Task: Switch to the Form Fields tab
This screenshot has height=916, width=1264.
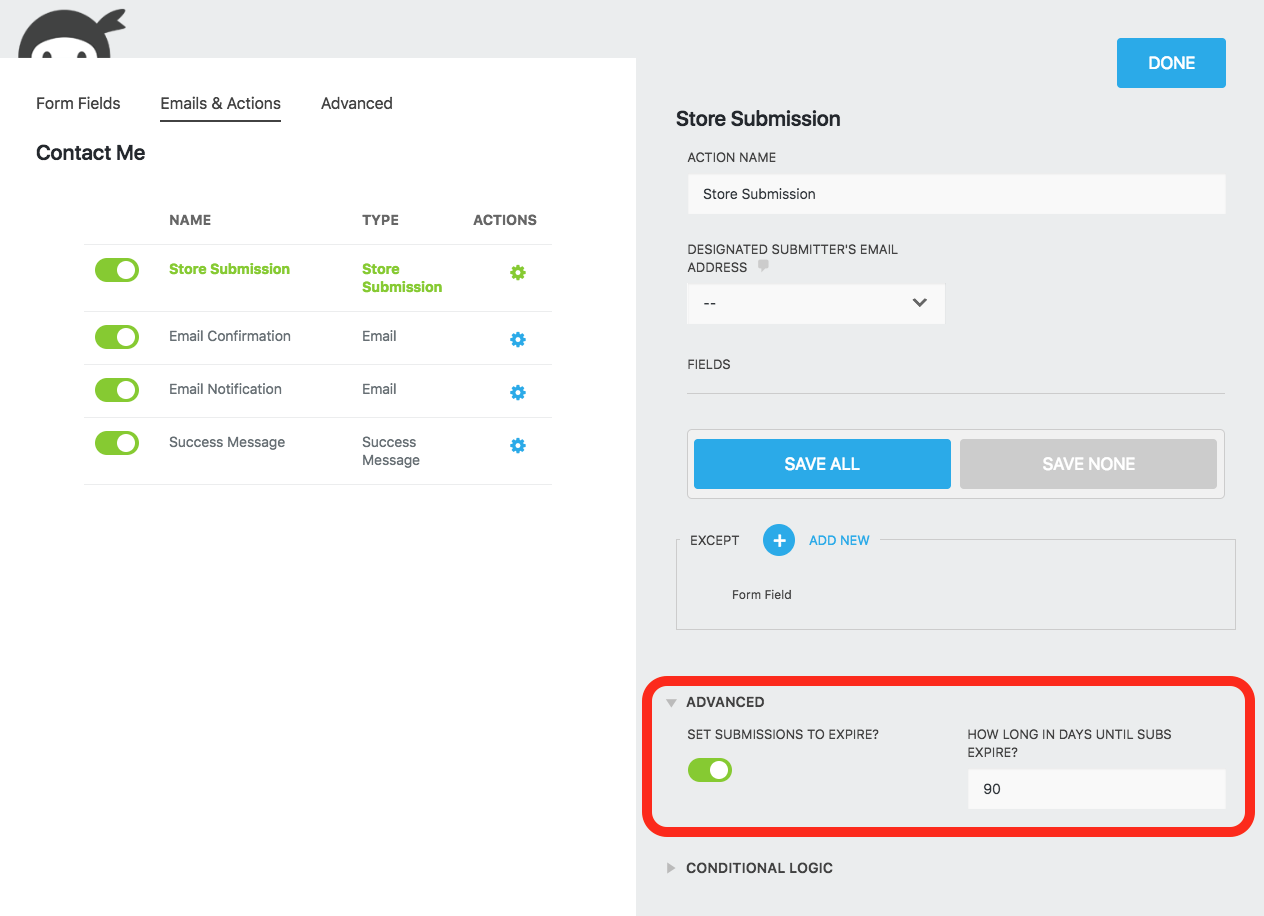Action: (x=78, y=103)
